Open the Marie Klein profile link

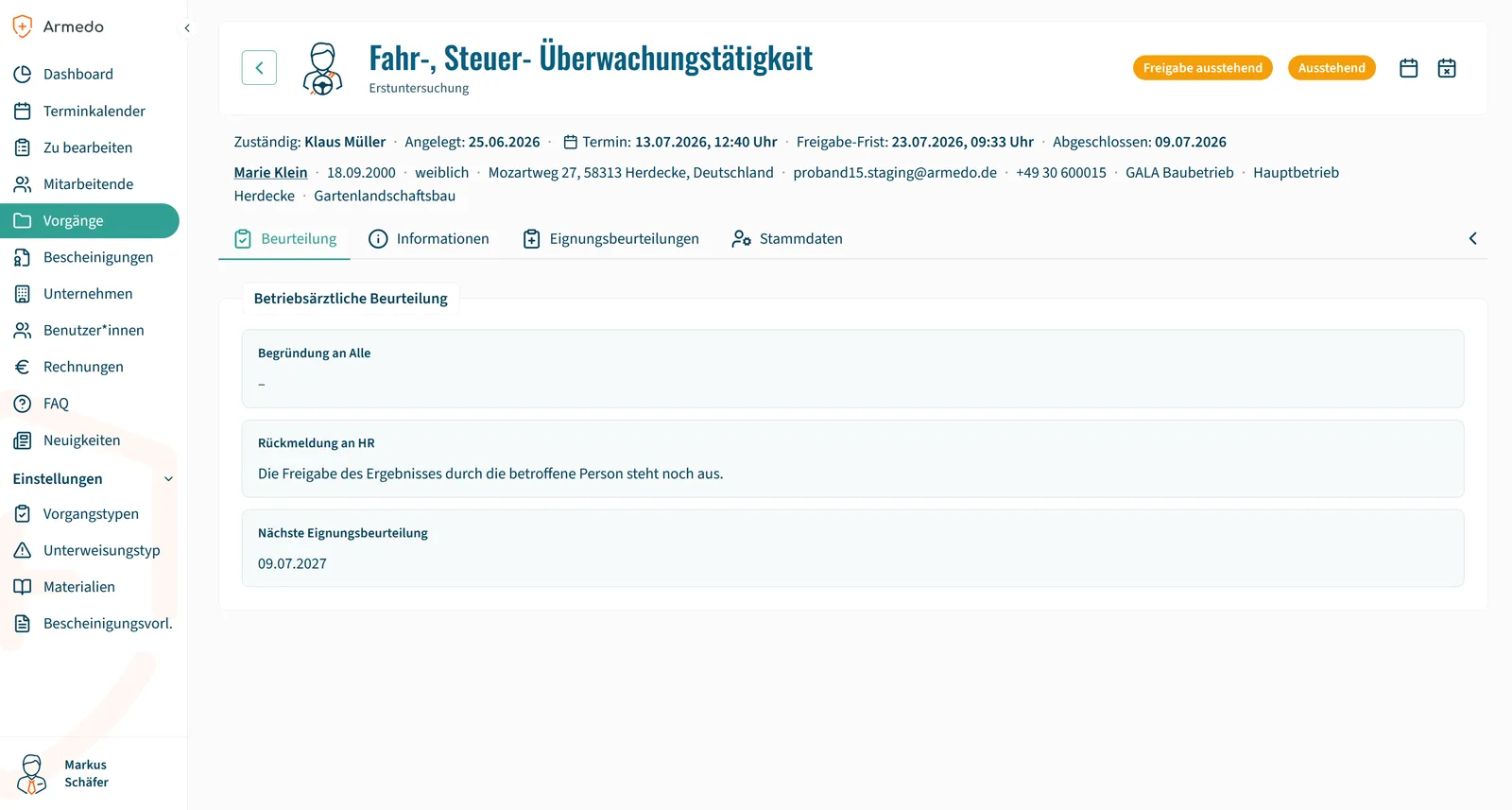pos(270,172)
